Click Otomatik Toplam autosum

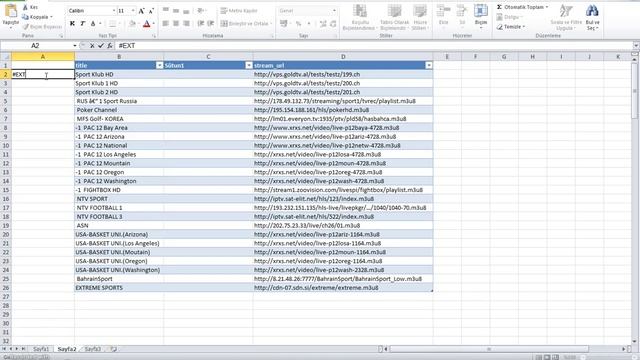[522, 7]
